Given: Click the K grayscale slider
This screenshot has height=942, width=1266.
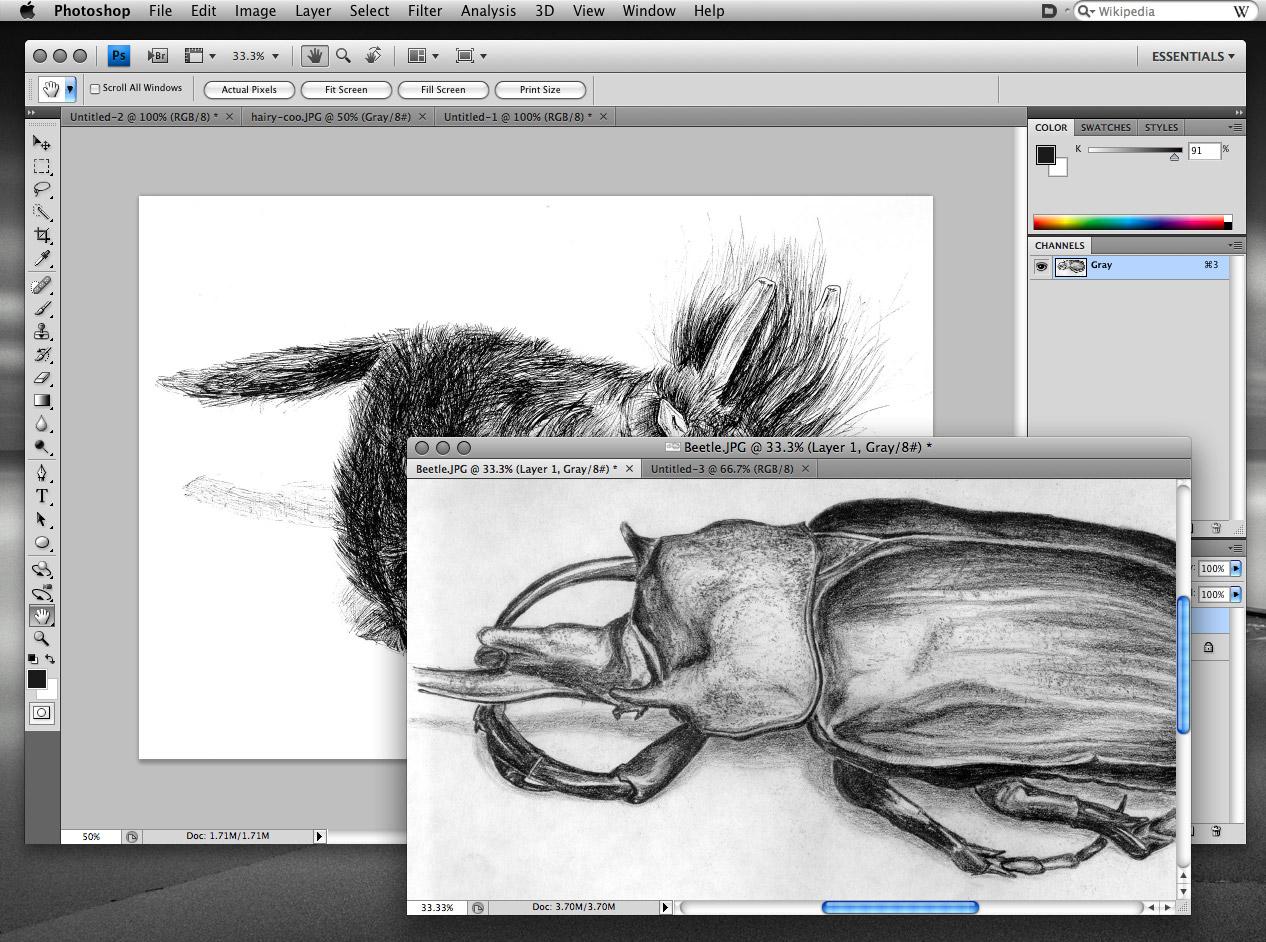Looking at the screenshot, I should [1134, 150].
